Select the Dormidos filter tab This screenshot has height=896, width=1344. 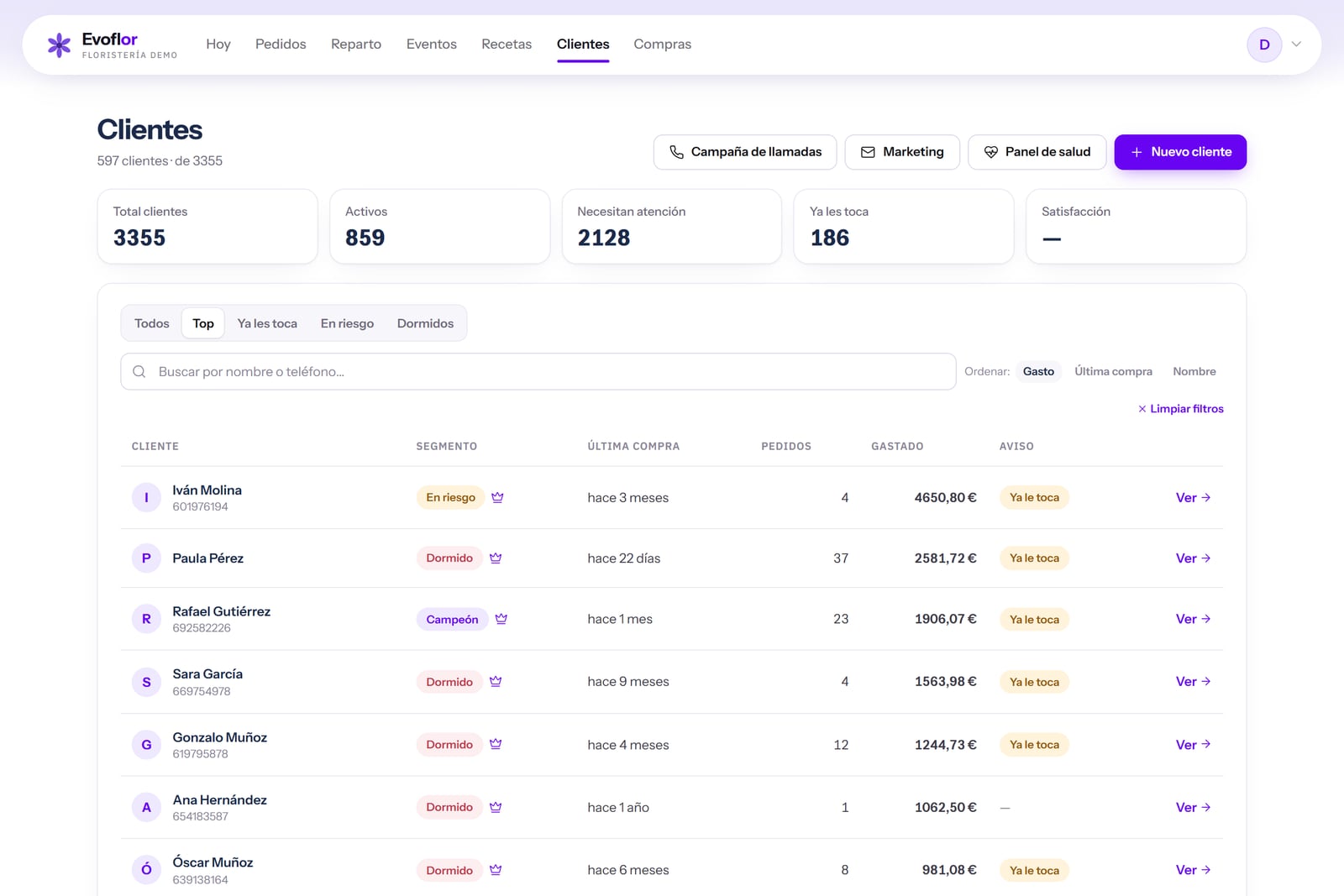click(x=425, y=323)
